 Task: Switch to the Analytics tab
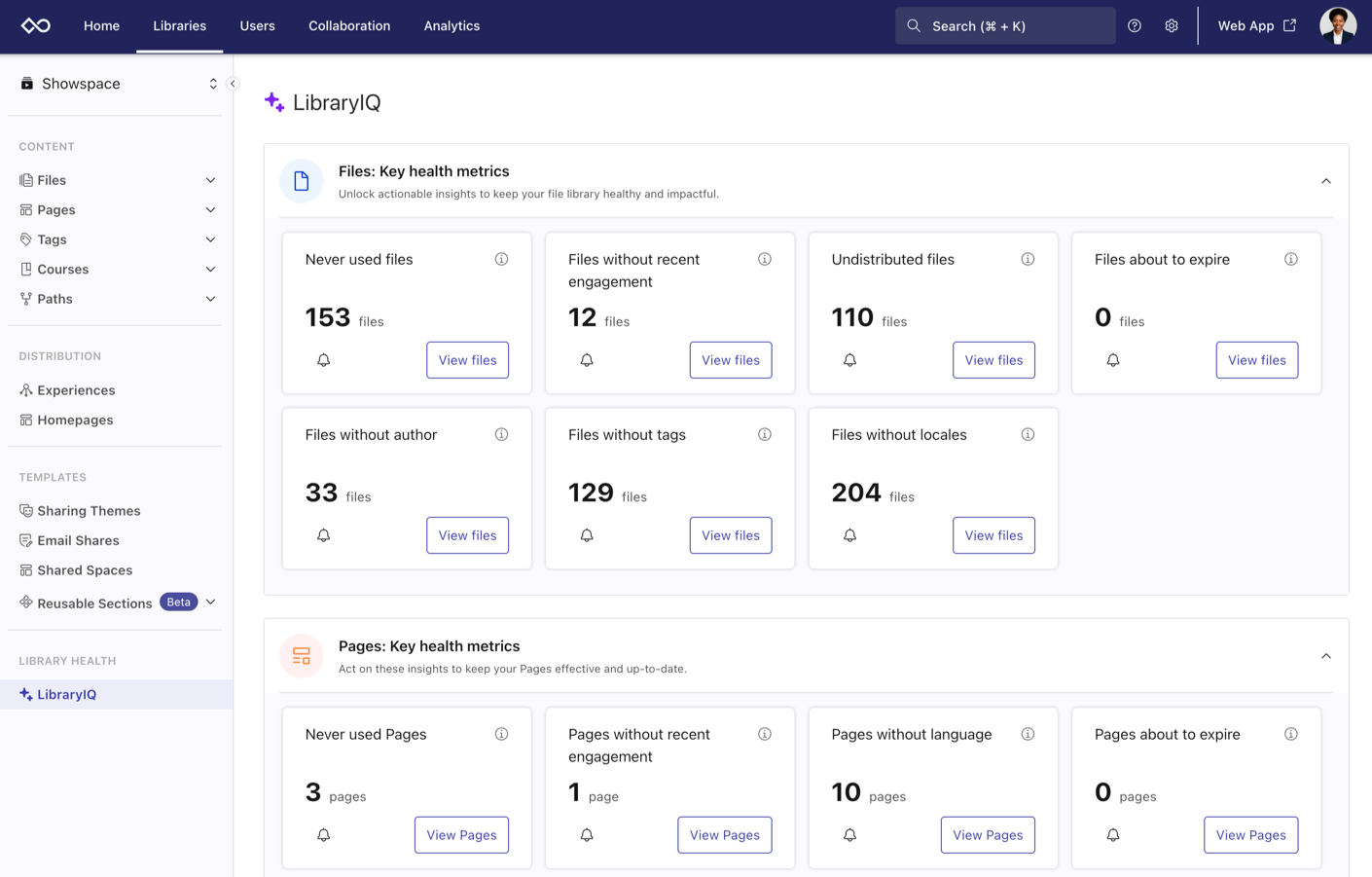pos(451,26)
